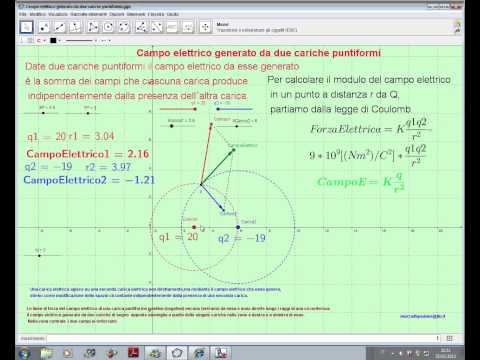Open the File menu
The image size is (480, 360).
pos(22,14)
